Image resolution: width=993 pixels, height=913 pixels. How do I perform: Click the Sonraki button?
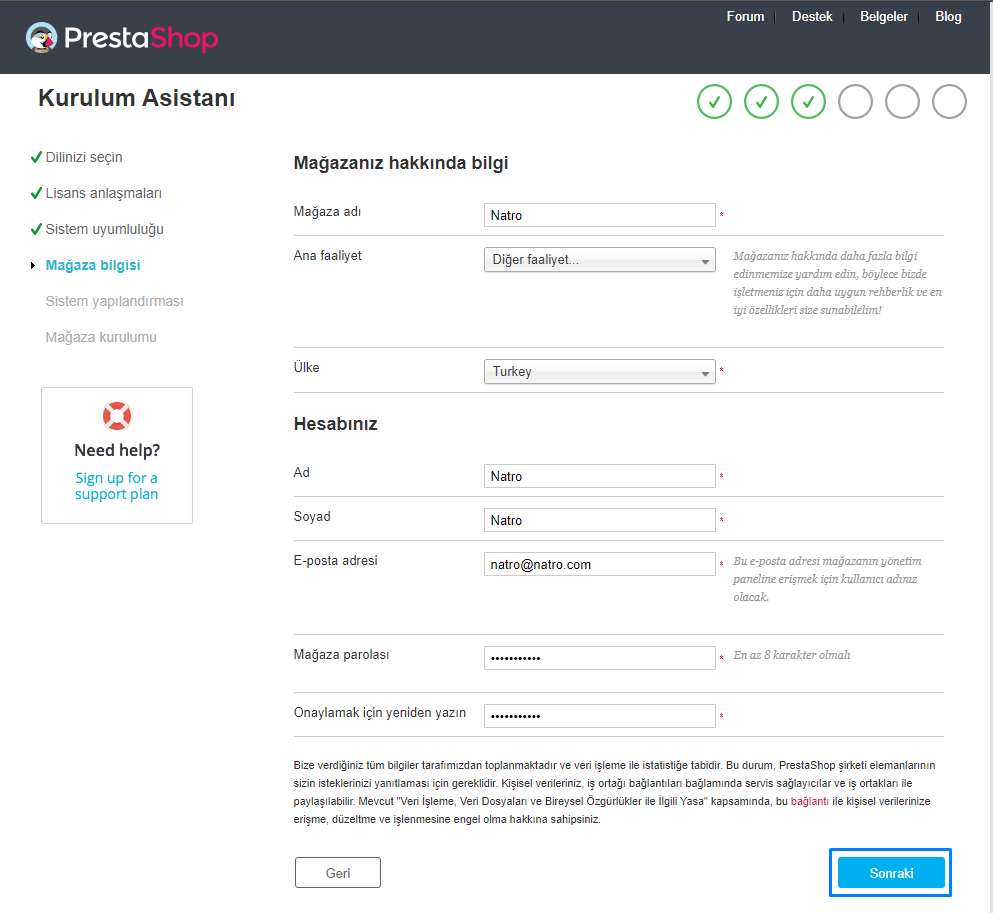(891, 873)
